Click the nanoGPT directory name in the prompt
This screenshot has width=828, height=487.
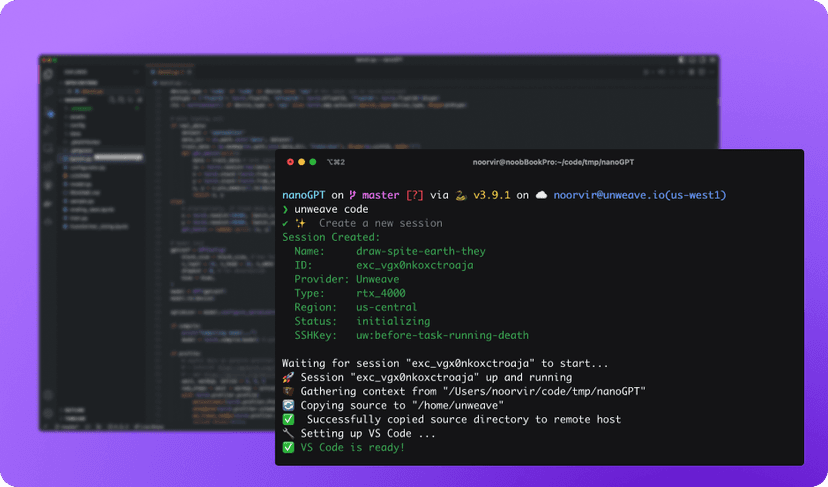coord(304,195)
